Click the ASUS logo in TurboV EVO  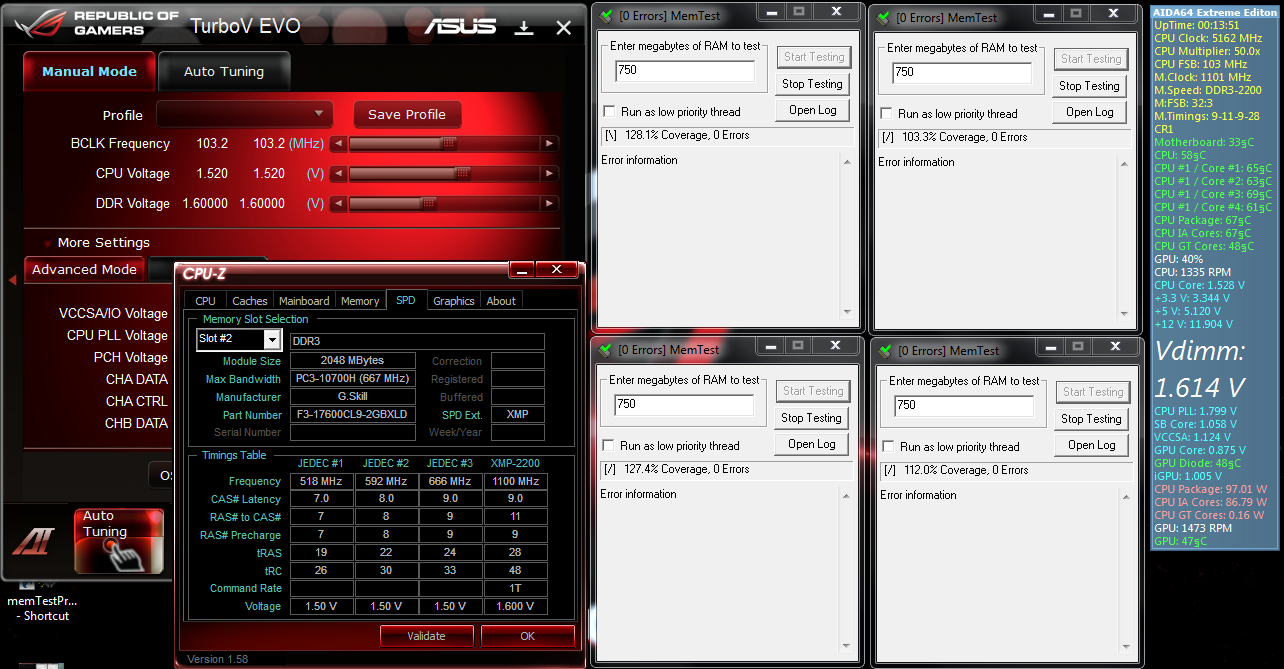point(460,26)
